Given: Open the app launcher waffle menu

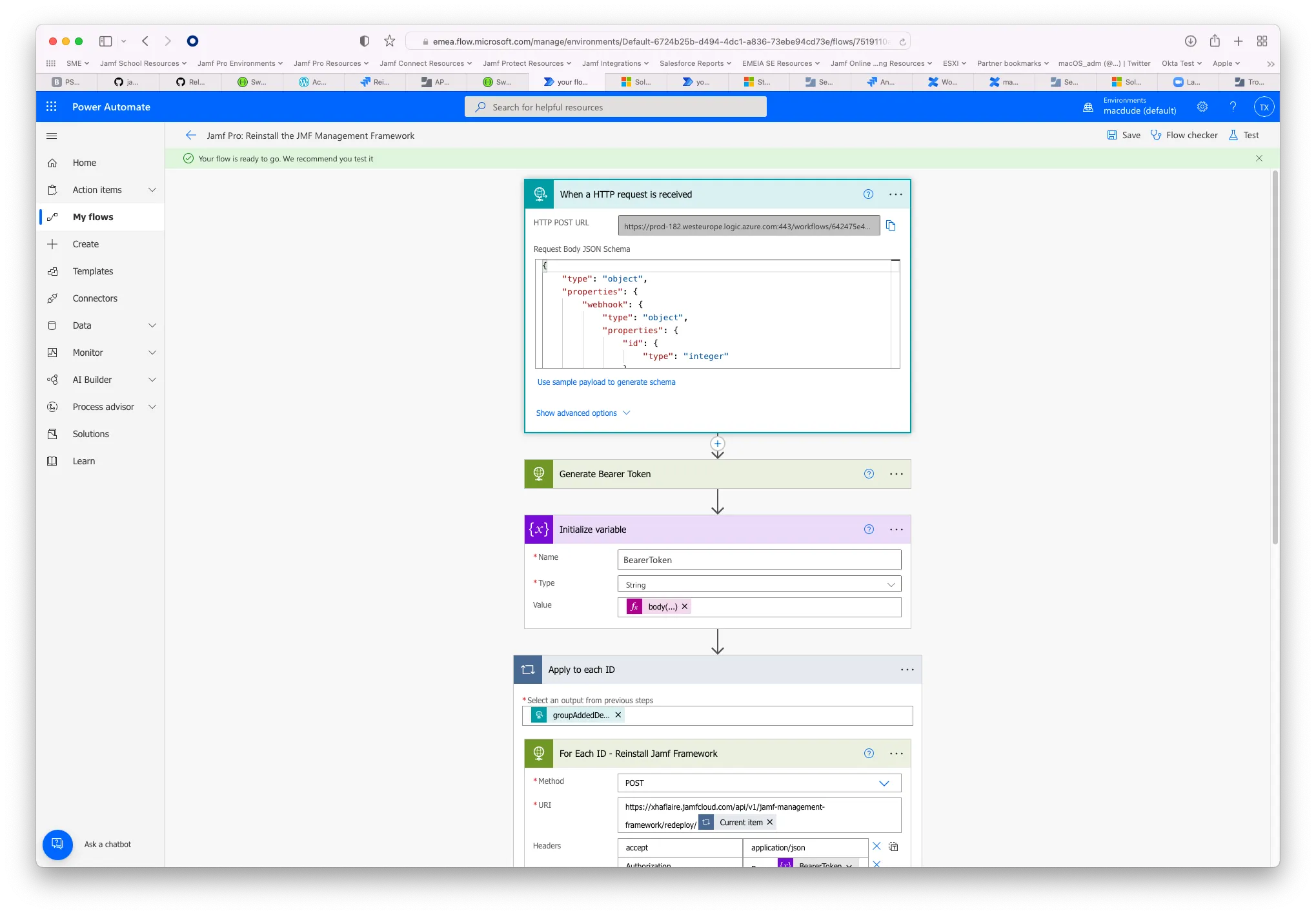Looking at the screenshot, I should [x=52, y=107].
